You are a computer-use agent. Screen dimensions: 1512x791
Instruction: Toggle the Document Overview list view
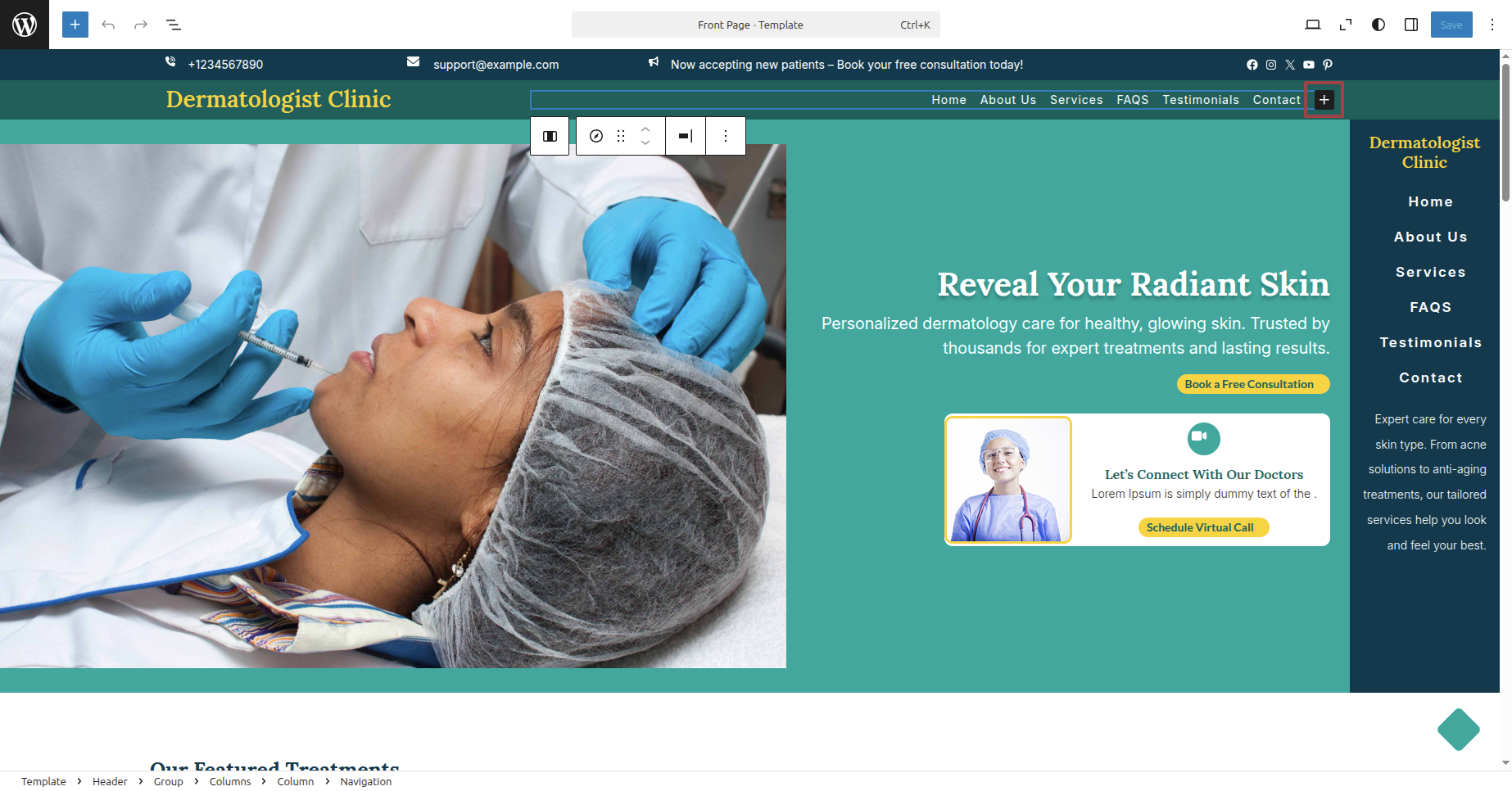[x=174, y=25]
